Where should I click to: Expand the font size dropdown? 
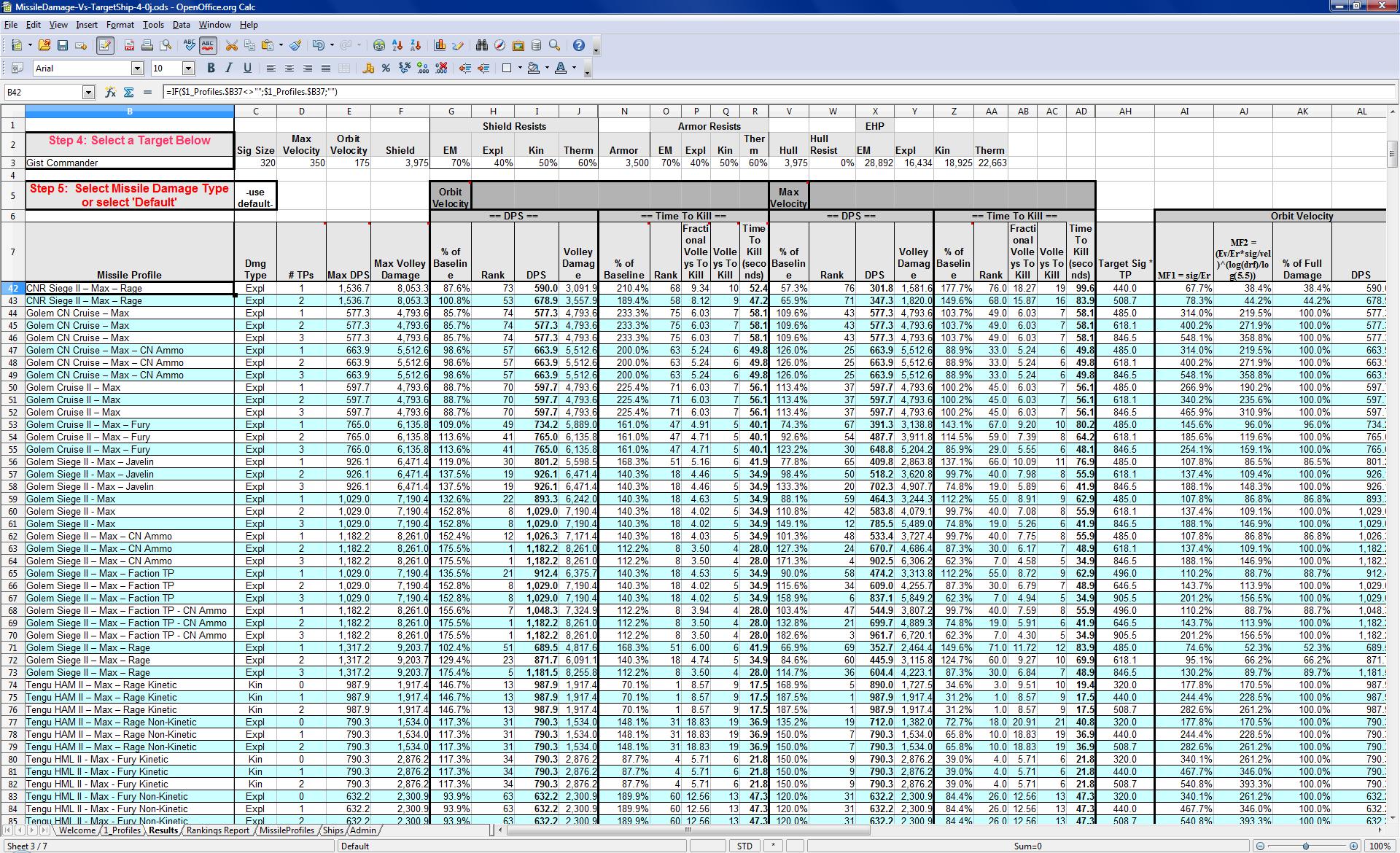188,68
